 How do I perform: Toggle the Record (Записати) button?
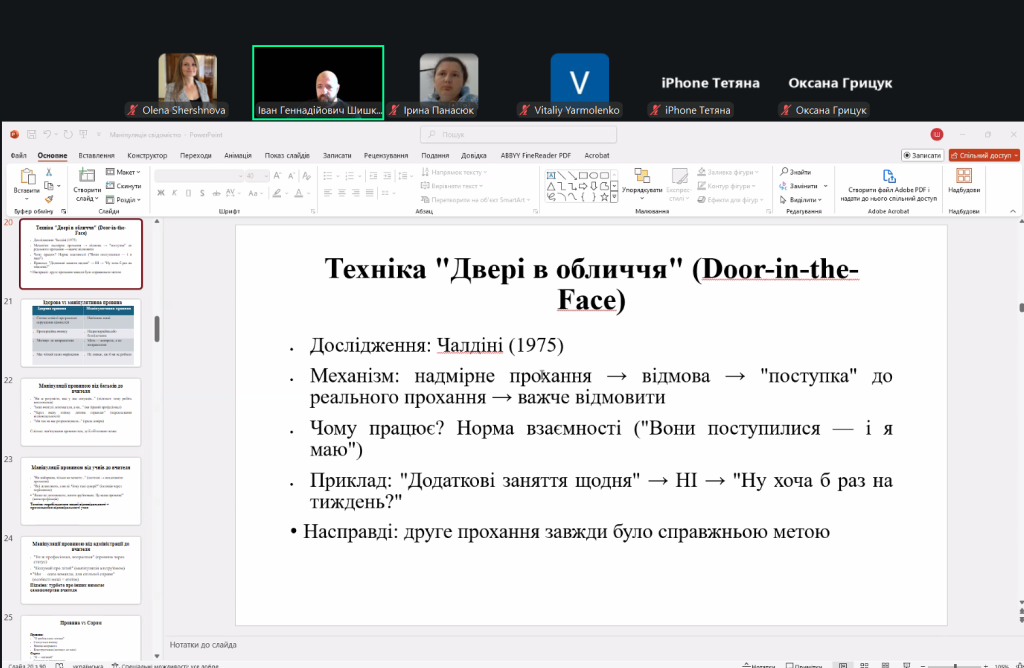pos(922,155)
